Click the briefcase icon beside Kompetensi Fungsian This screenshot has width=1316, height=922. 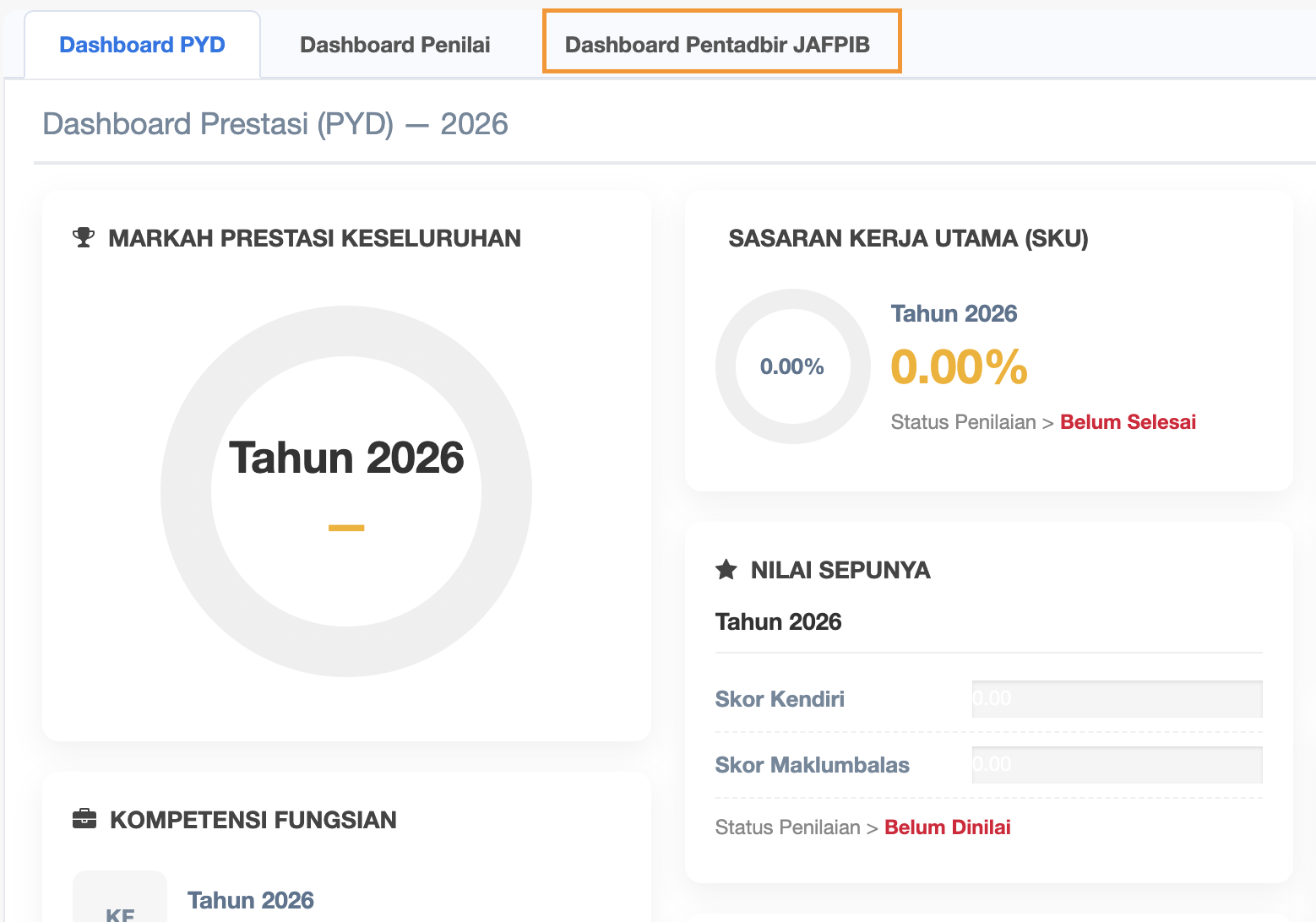(84, 819)
